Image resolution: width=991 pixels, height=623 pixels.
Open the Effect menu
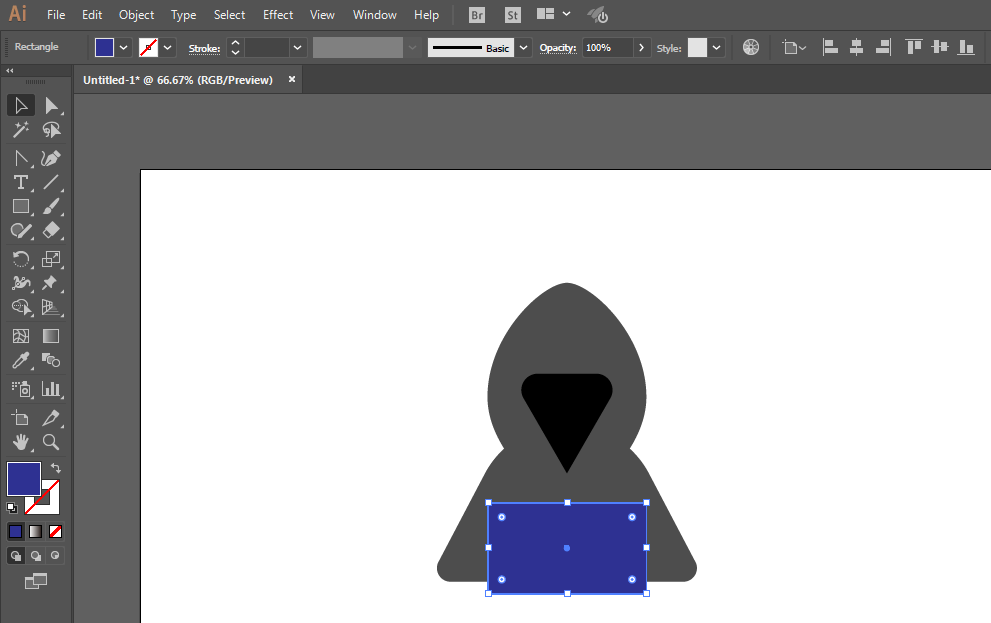click(x=278, y=15)
